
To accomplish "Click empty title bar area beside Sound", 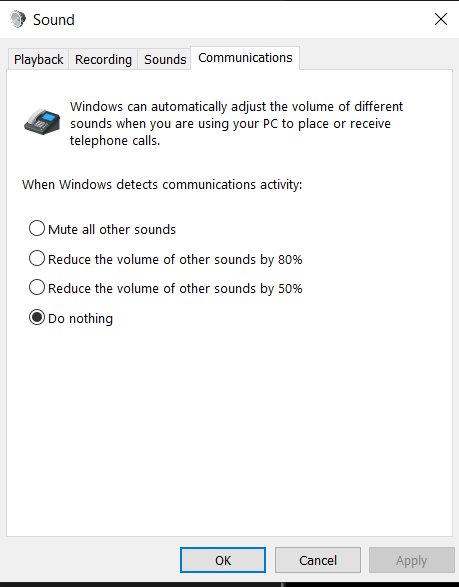I will (x=251, y=19).
